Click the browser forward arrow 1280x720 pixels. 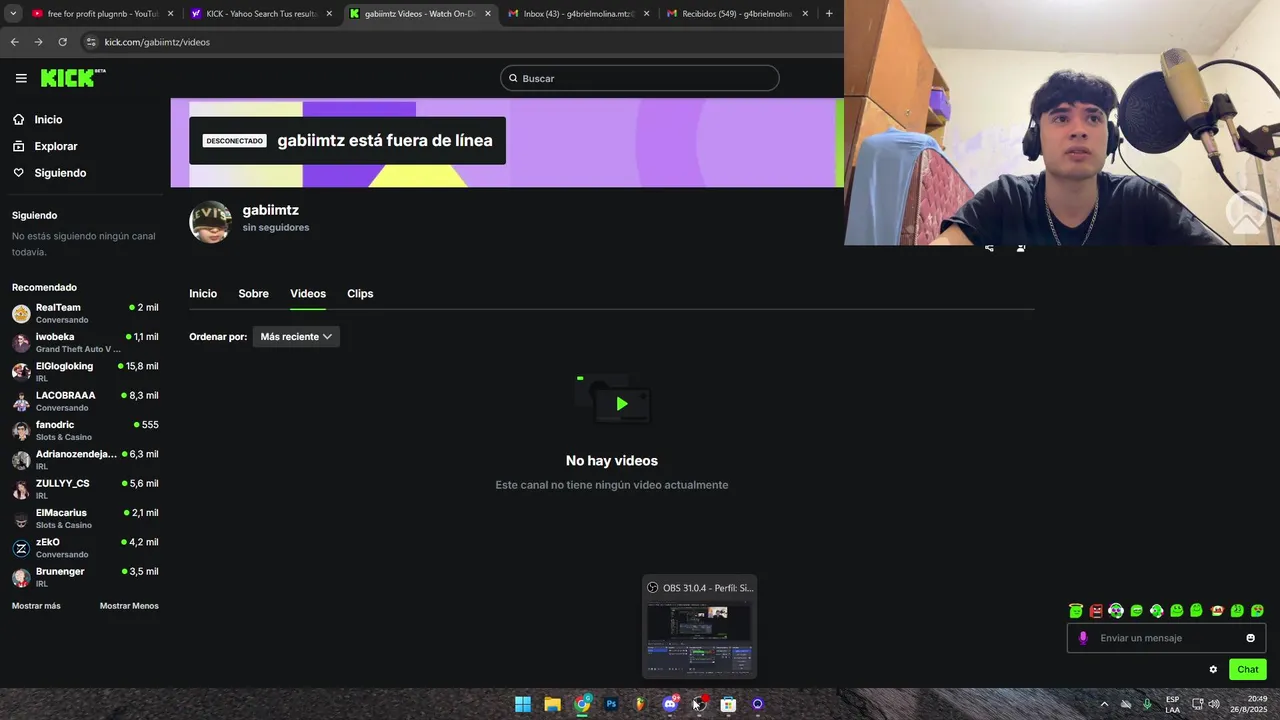pyautogui.click(x=38, y=42)
